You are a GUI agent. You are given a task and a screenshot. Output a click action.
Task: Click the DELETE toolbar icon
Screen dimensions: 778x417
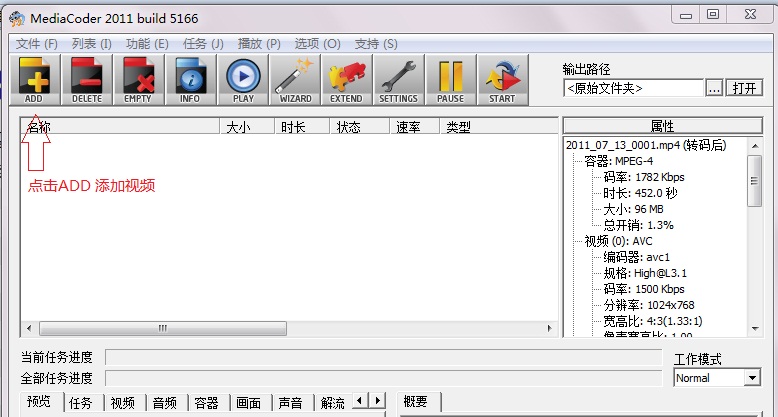(x=87, y=80)
